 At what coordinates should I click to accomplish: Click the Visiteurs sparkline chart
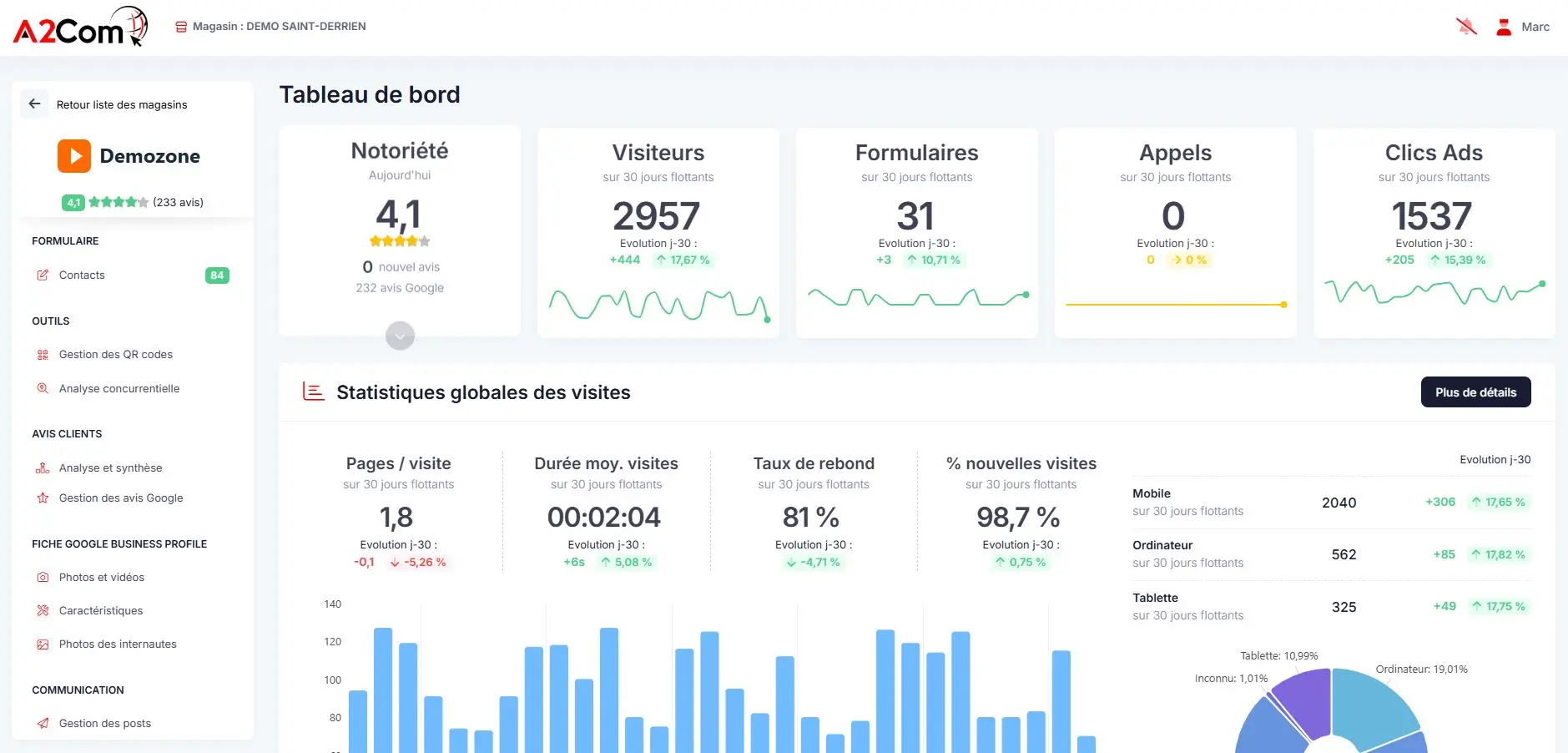[659, 305]
